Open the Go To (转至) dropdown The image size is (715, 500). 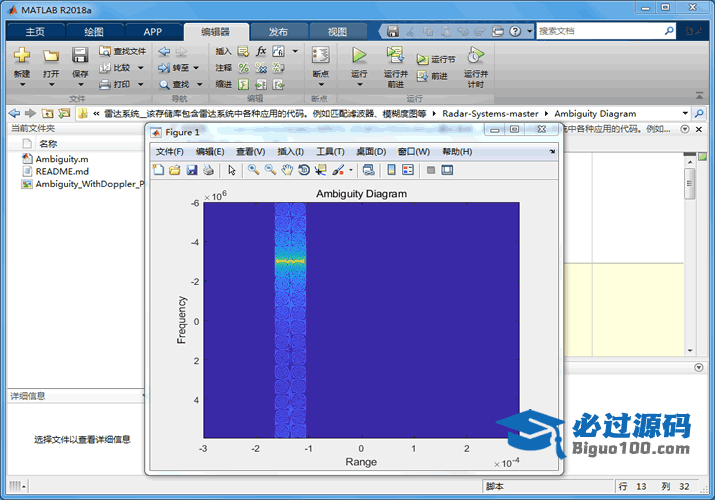click(196, 68)
